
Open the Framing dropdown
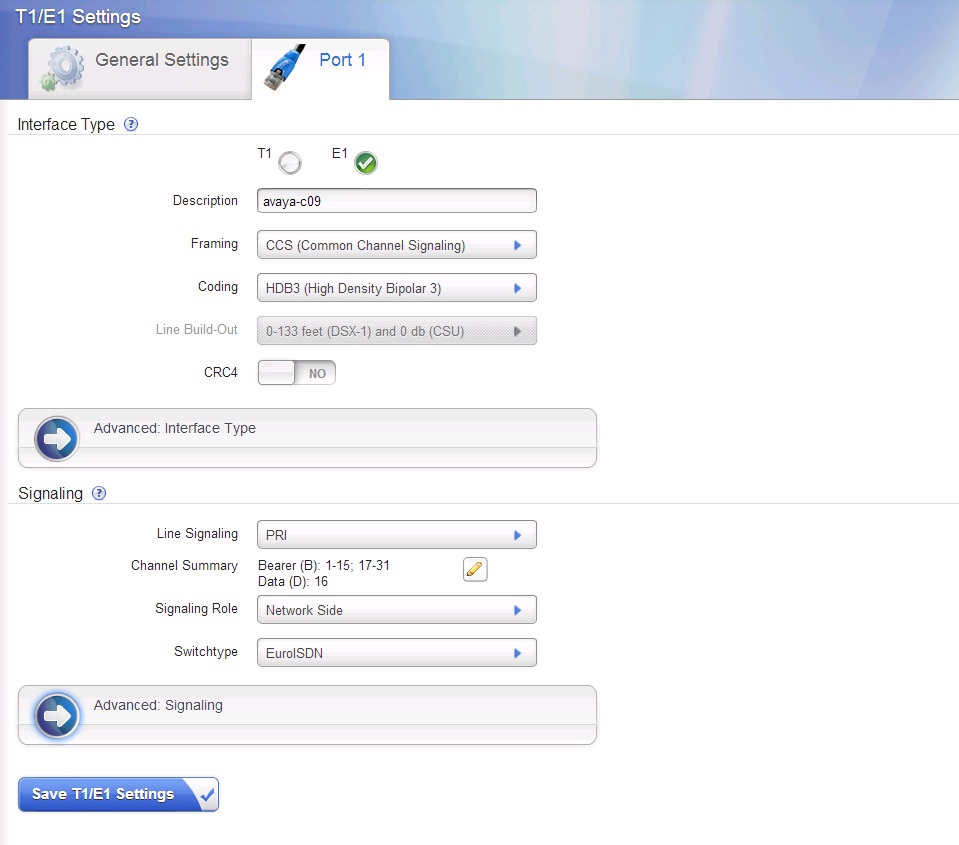396,245
